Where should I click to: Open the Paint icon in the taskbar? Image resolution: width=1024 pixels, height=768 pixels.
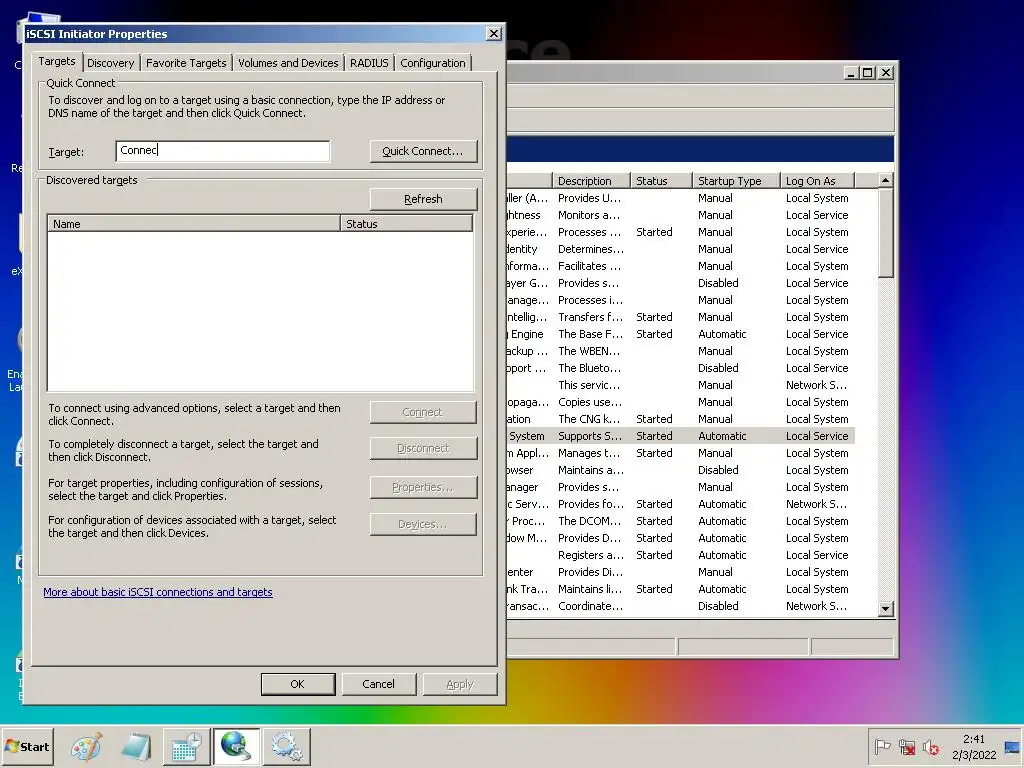(87, 746)
